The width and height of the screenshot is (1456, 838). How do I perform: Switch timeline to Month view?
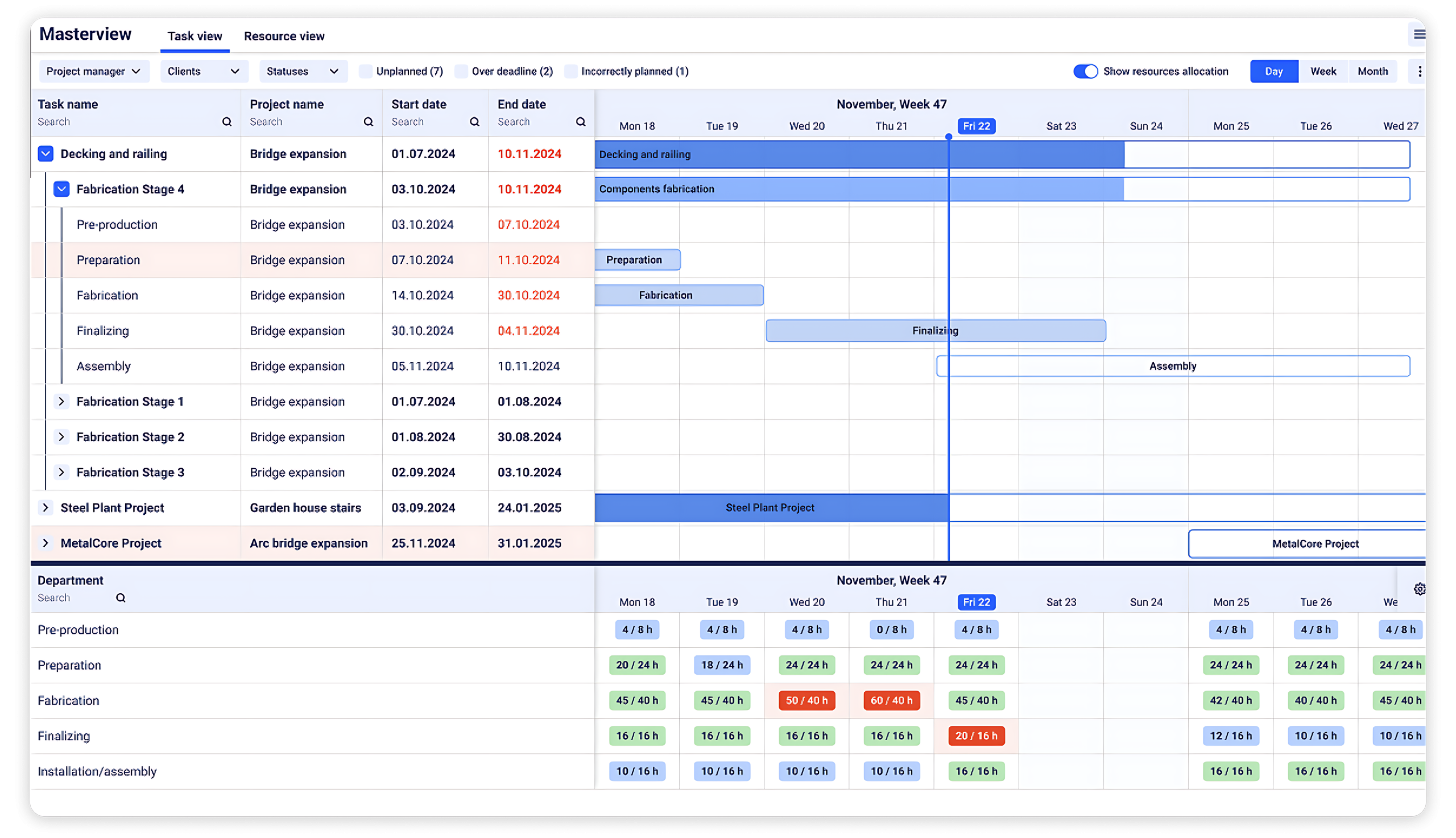(1373, 71)
